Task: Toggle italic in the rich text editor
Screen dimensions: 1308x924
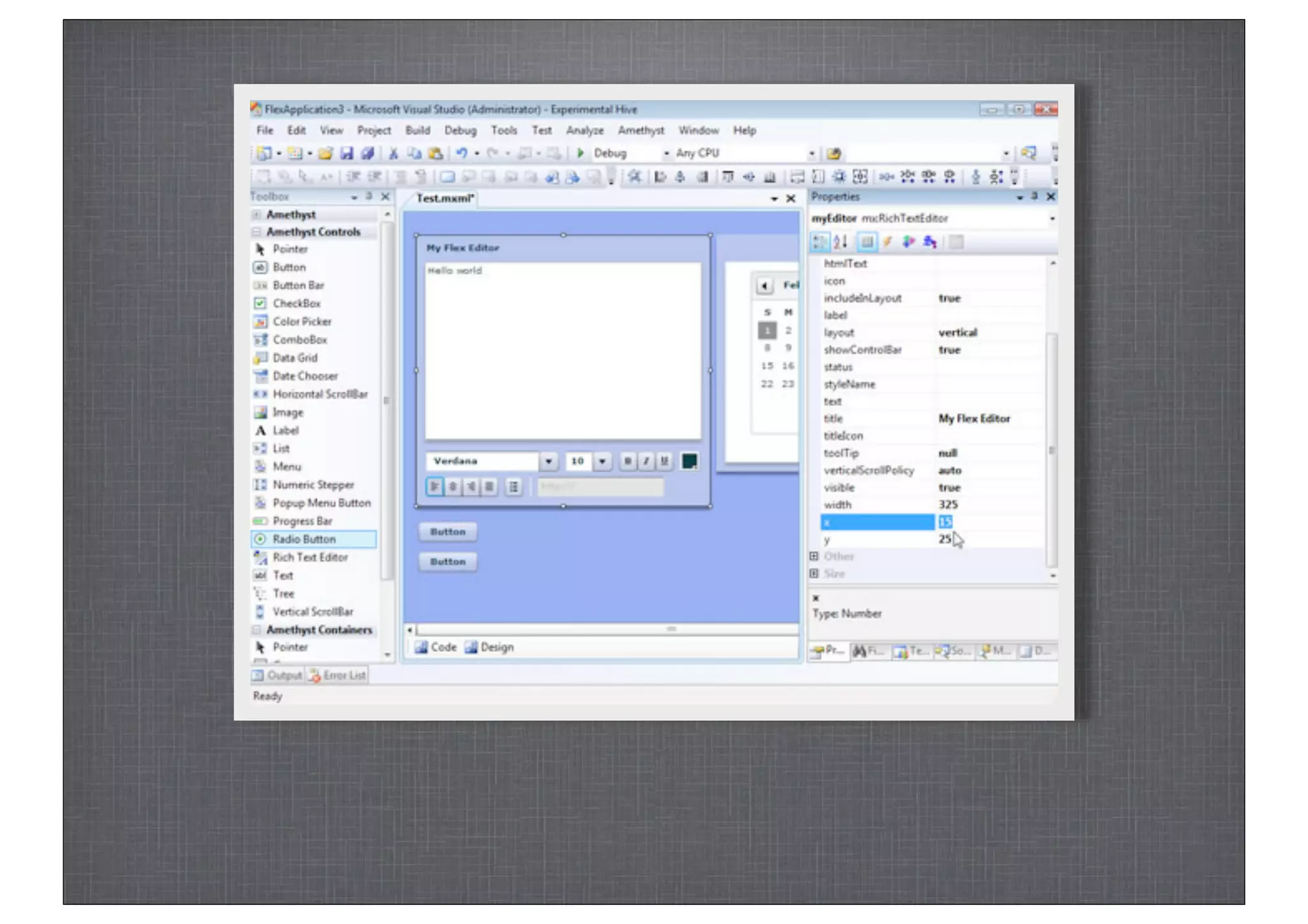Action: (646, 461)
